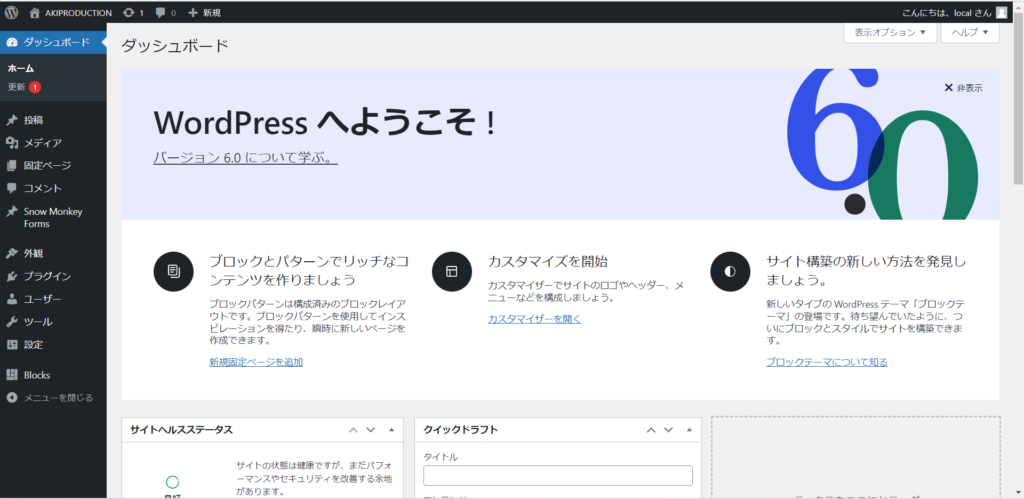
Task: Move クイックドラフト panel up arrow
Action: point(651,430)
